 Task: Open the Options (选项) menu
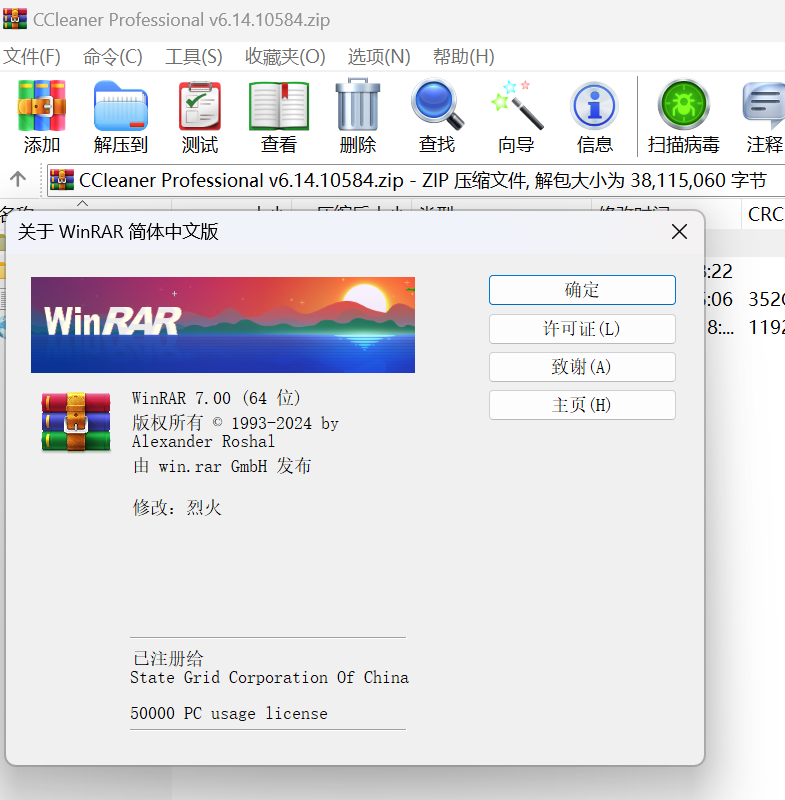pyautogui.click(x=379, y=56)
